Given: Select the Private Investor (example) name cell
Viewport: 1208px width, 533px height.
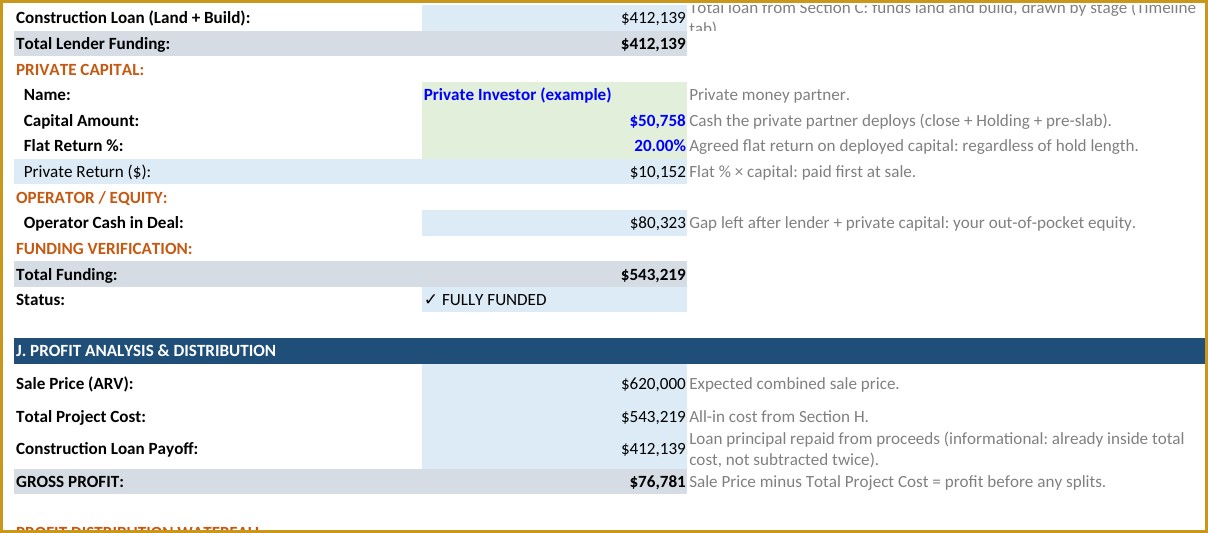Looking at the screenshot, I should pos(554,95).
